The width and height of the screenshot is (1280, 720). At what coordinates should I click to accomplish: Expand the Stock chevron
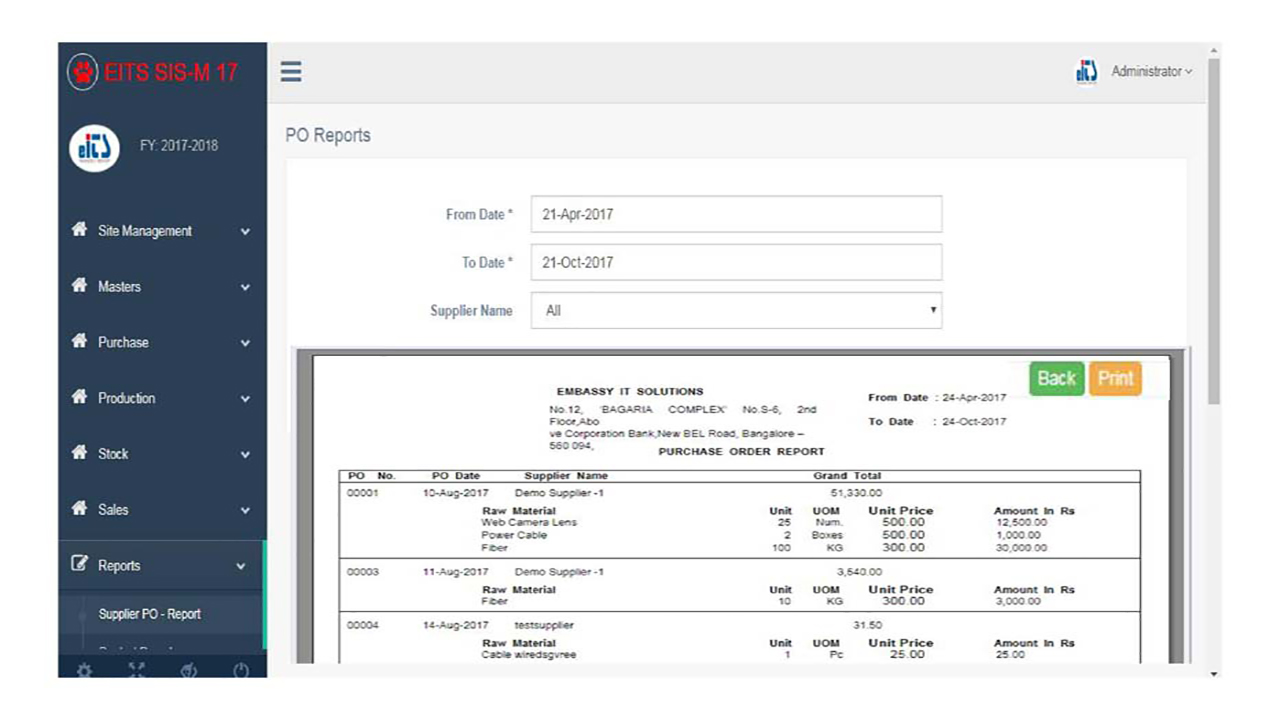pyautogui.click(x=245, y=455)
